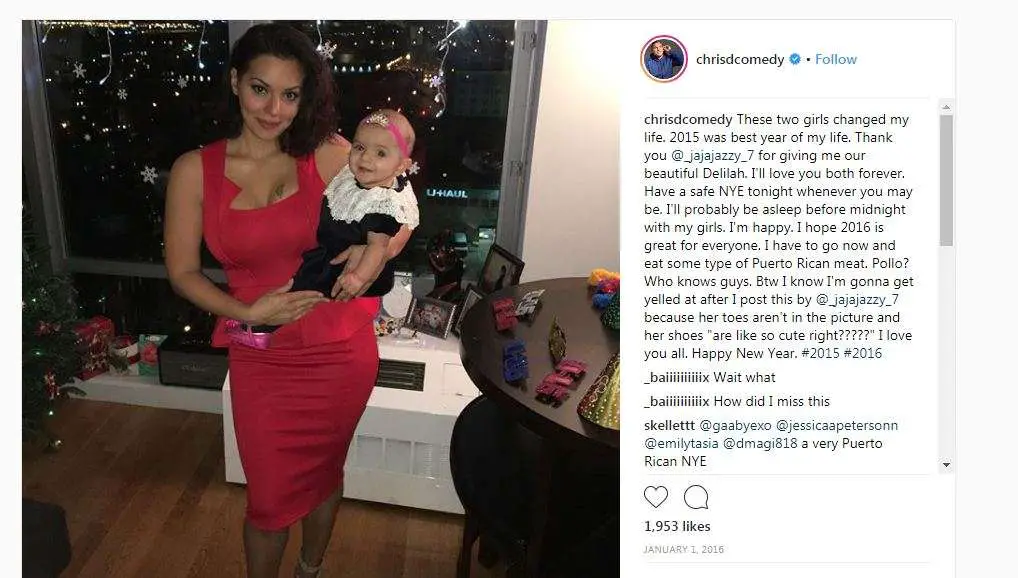Open the @gaabyexo mention

(x=735, y=425)
